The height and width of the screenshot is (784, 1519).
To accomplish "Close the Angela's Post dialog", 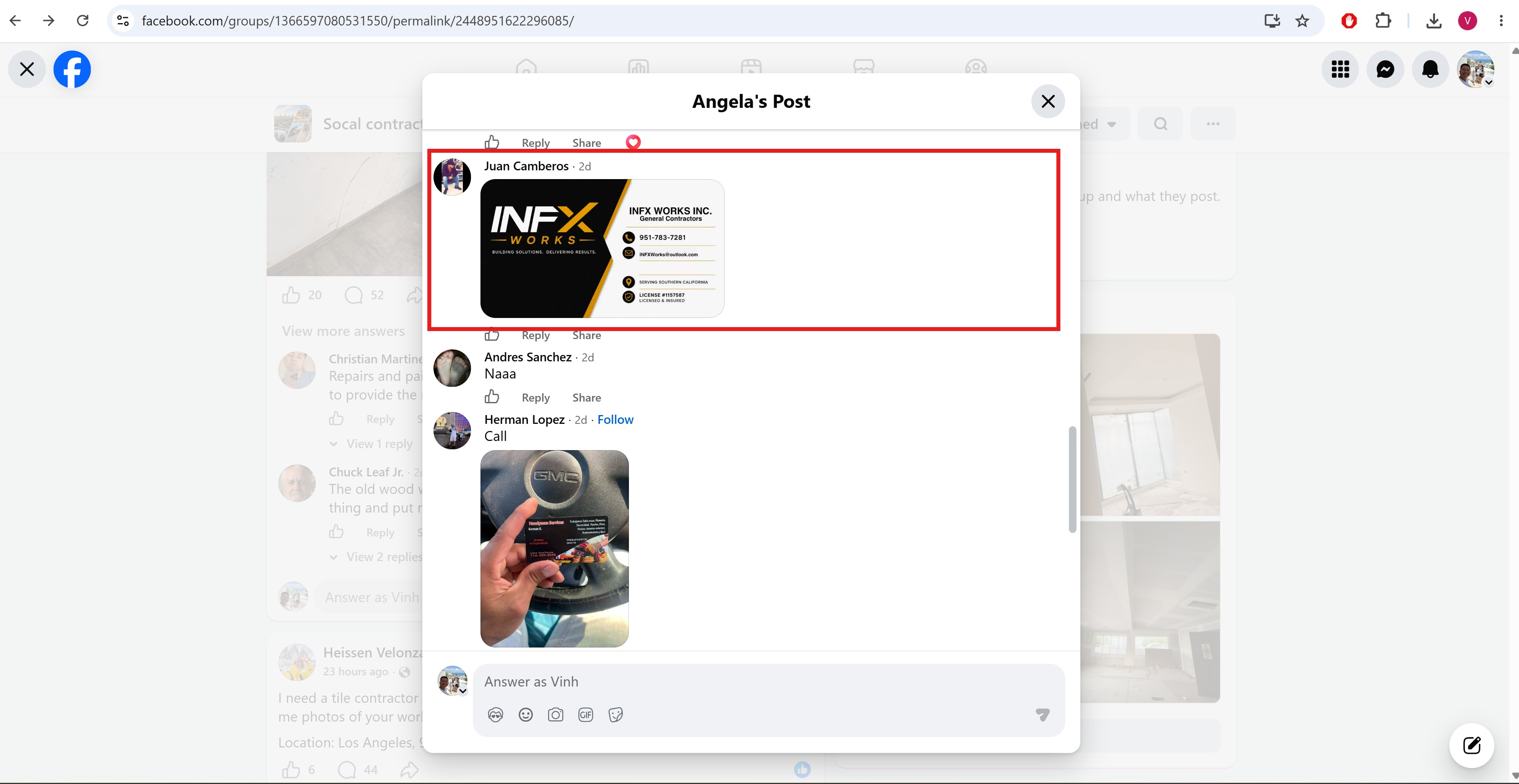I will [x=1048, y=101].
